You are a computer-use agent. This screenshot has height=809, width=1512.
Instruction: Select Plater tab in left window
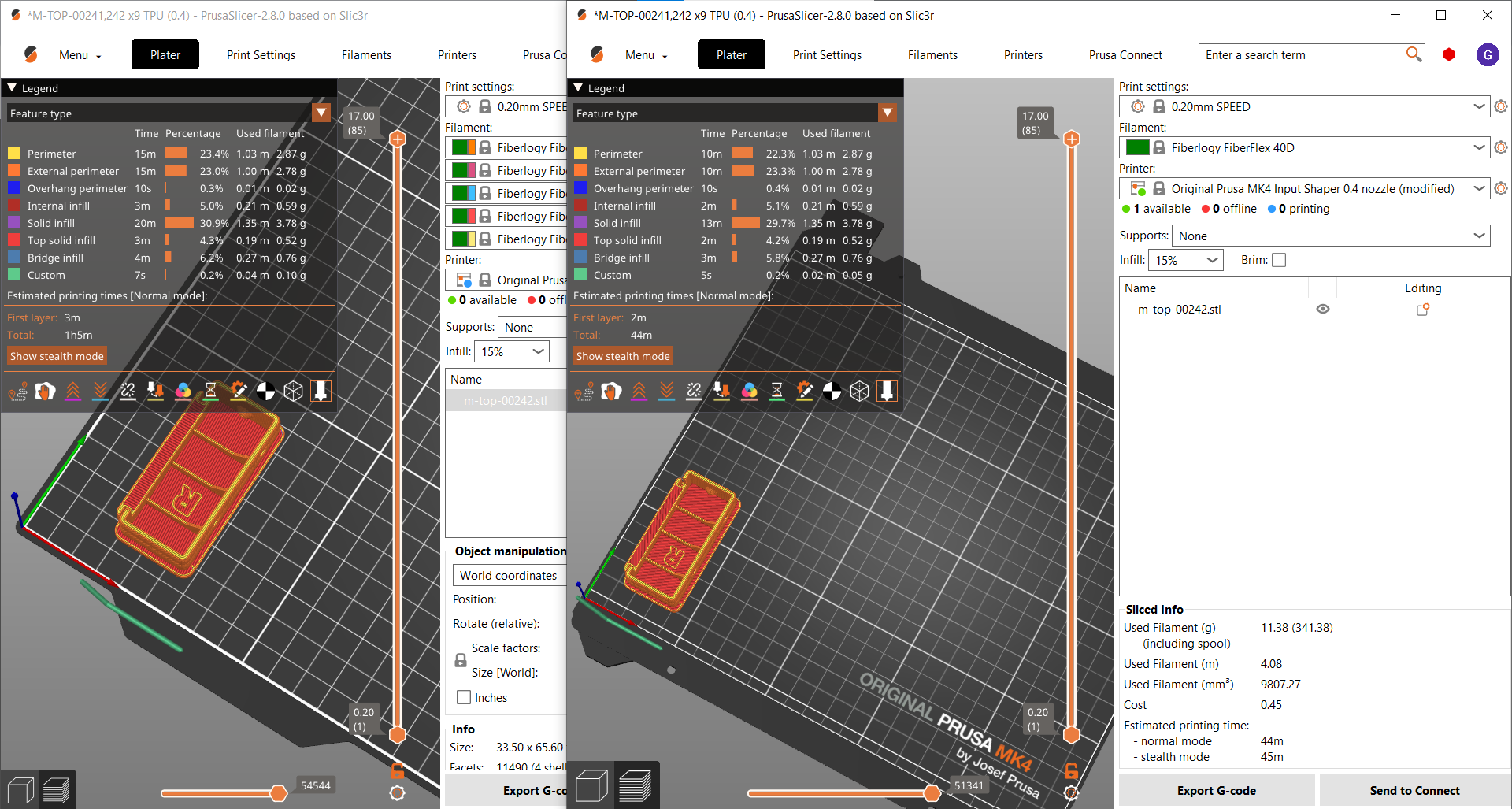(x=165, y=54)
